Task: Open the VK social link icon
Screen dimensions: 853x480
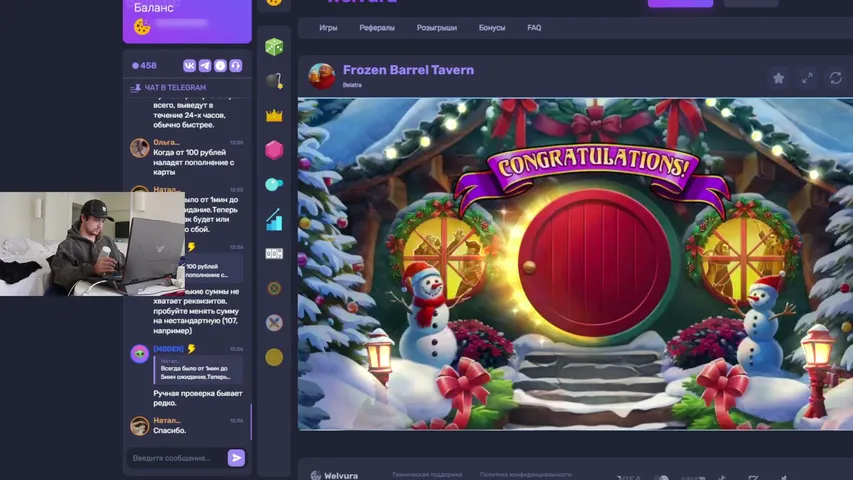Action: [x=189, y=66]
